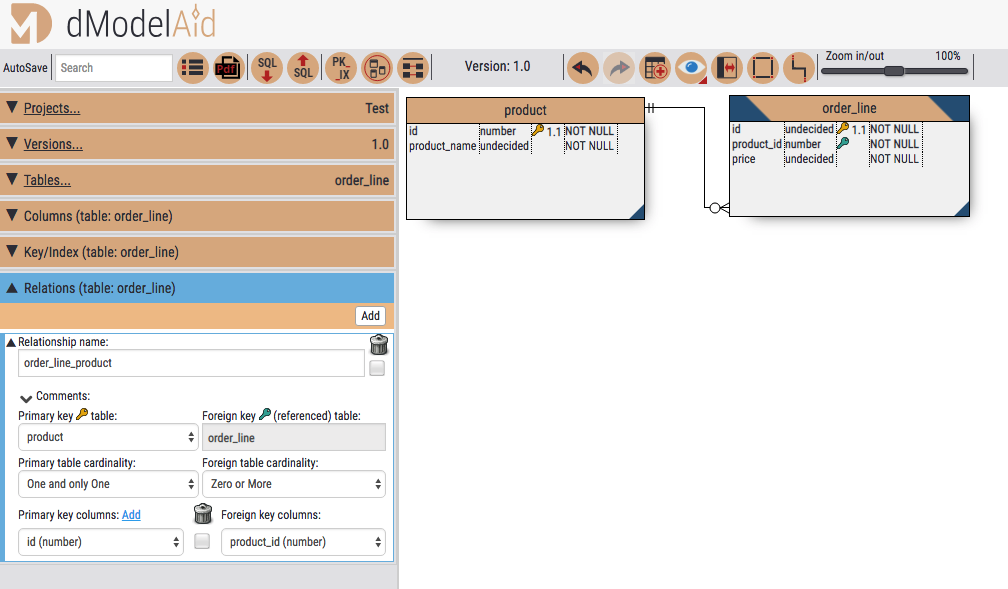This screenshot has height=589, width=1008.
Task: Click the Zoom in/out slider handle
Action: 894,71
